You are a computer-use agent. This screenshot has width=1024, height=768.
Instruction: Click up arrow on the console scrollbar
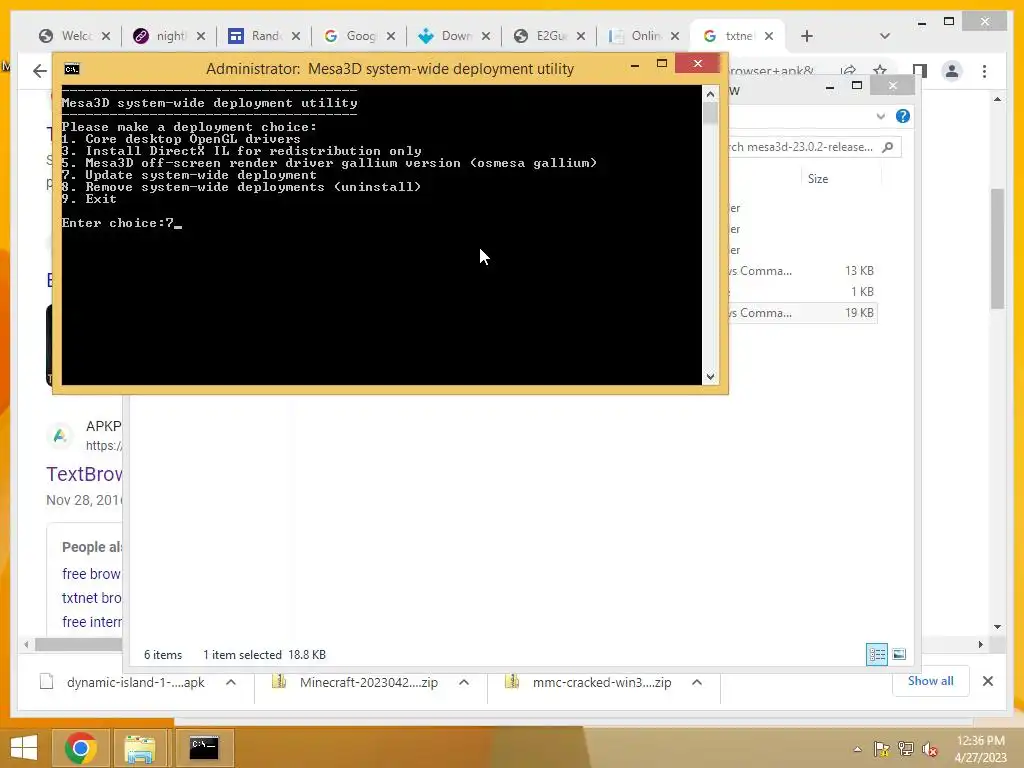tap(711, 94)
